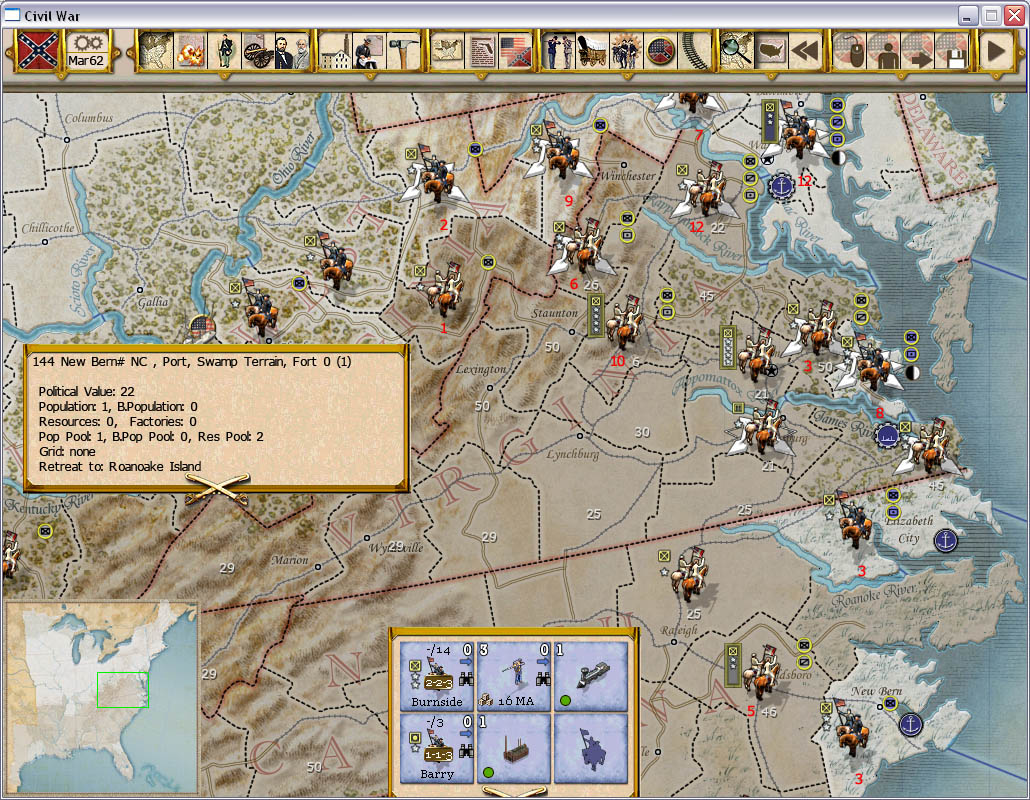This screenshot has width=1030, height=800.
Task: Toggle binoculars on the Burnside card
Action: coord(466,679)
